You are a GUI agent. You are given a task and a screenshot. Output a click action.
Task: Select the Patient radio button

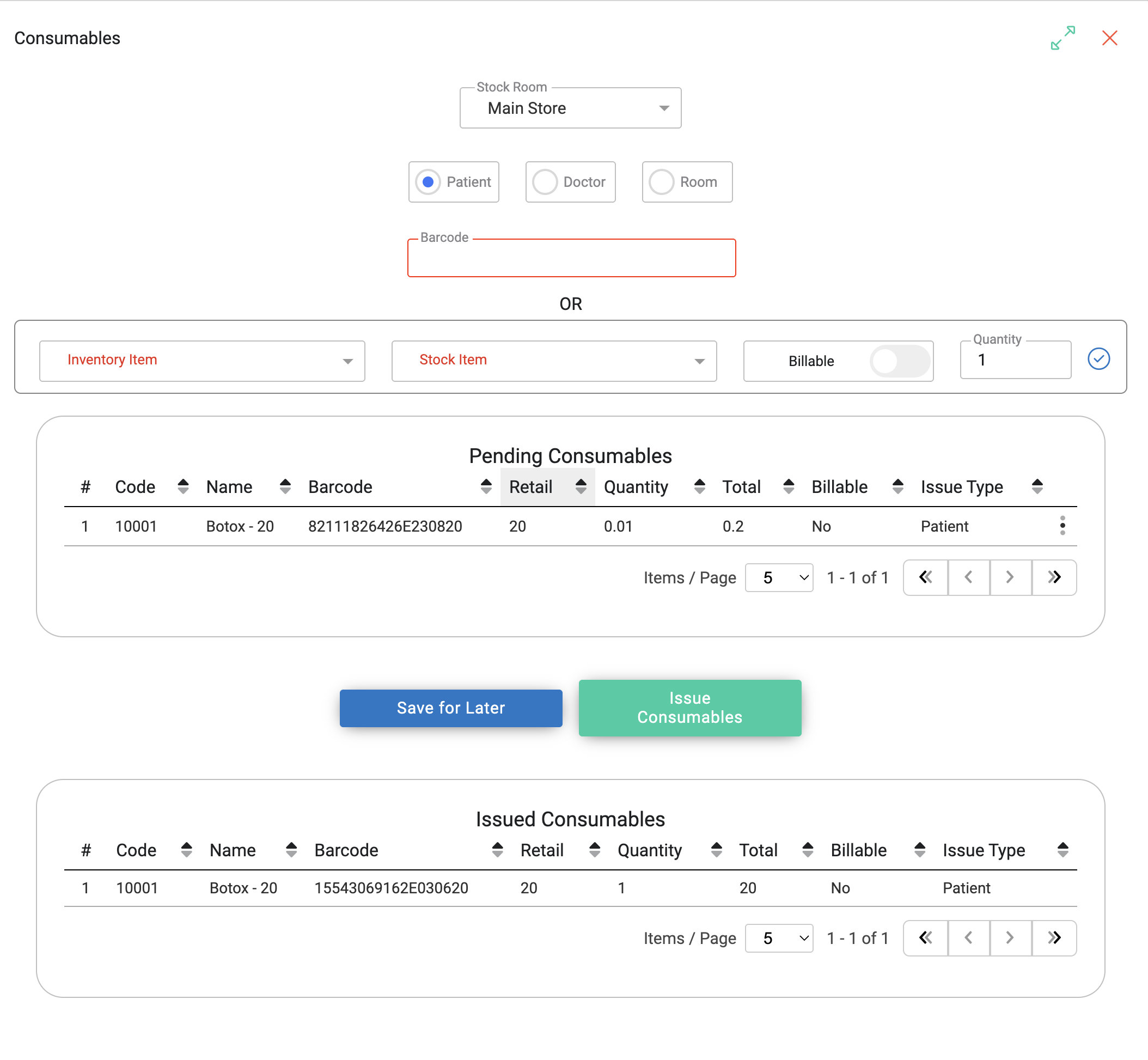pyautogui.click(x=428, y=182)
